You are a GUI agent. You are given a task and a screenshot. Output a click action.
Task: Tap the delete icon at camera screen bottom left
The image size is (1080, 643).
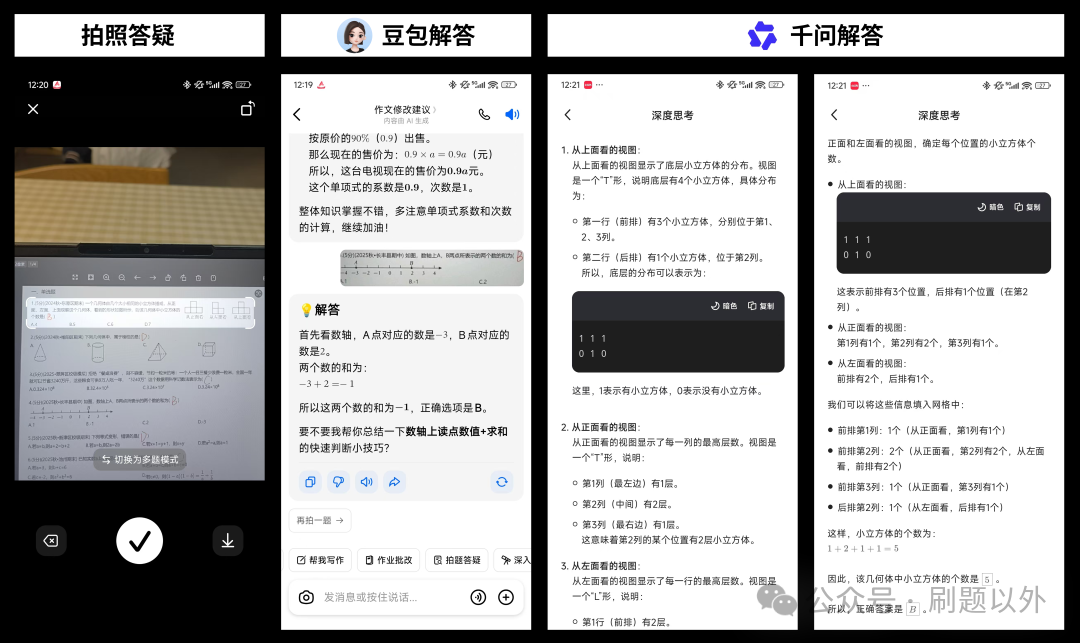point(51,540)
